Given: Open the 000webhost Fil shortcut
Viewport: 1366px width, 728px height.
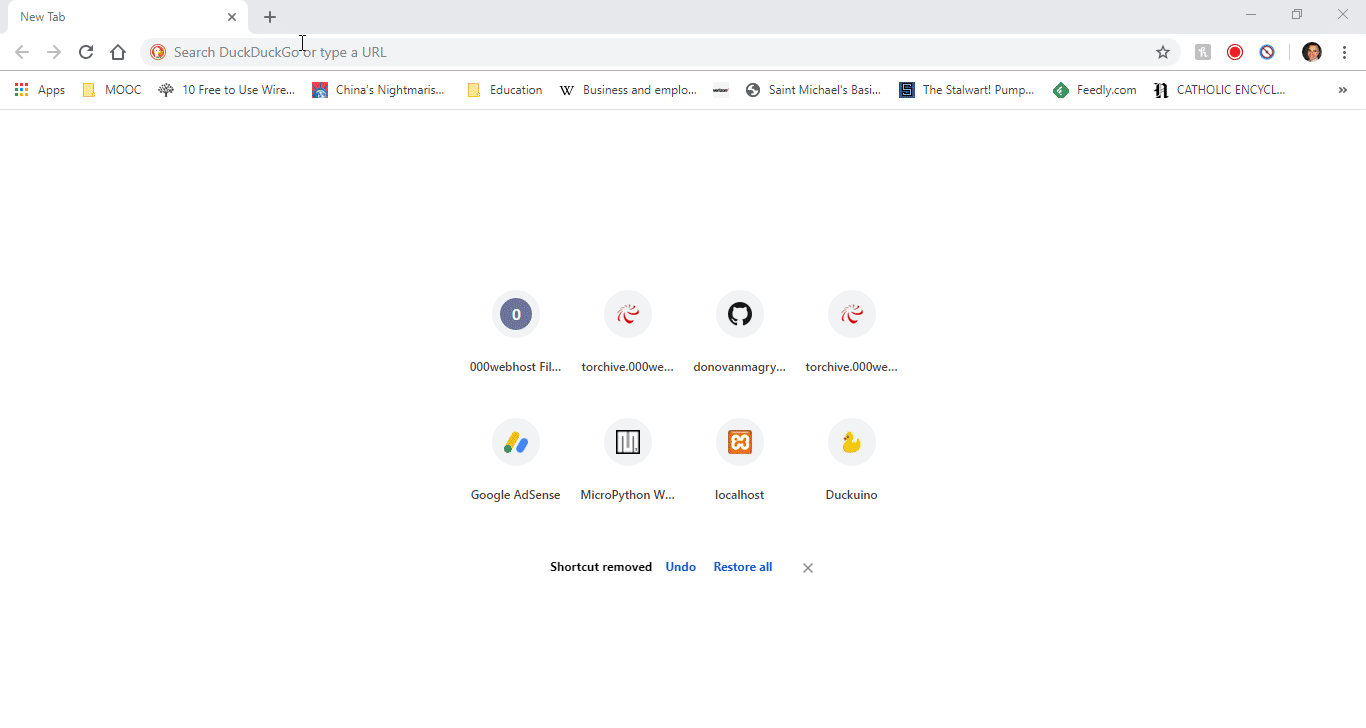Looking at the screenshot, I should (515, 313).
